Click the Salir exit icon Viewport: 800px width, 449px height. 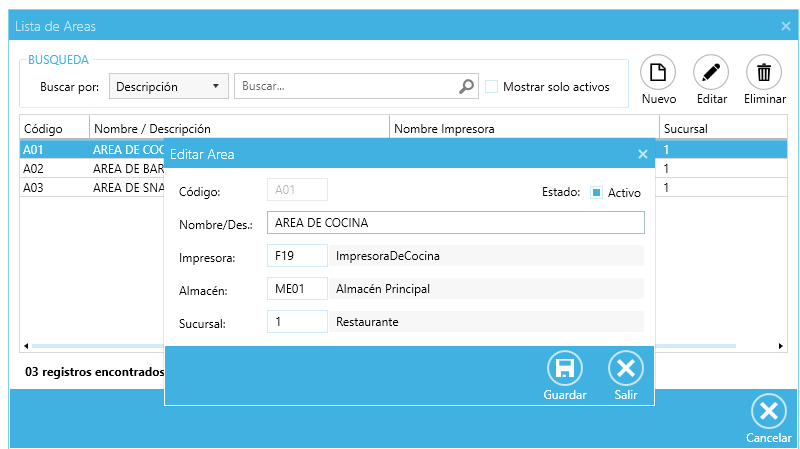click(626, 368)
